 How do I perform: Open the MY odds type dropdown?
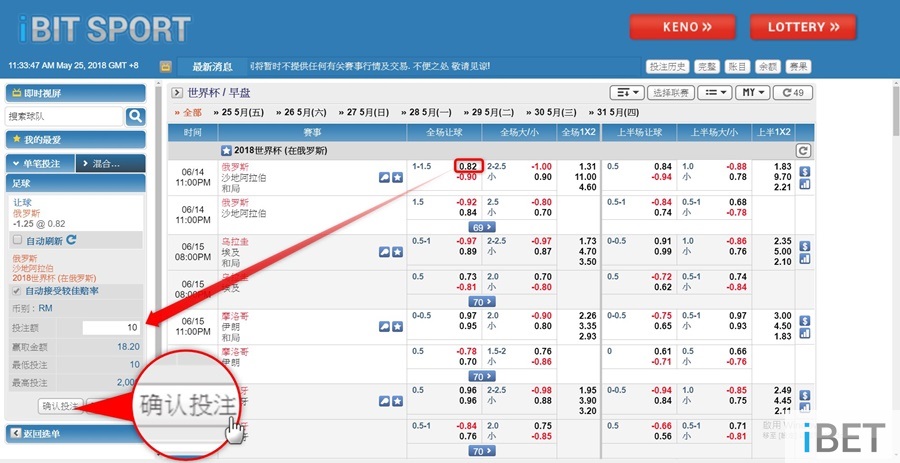752,92
